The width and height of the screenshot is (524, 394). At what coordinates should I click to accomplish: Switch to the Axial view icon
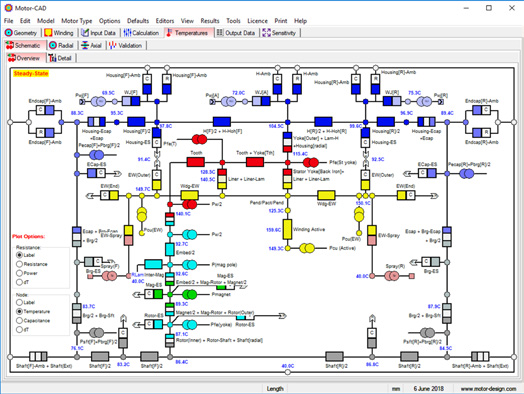coord(85,45)
